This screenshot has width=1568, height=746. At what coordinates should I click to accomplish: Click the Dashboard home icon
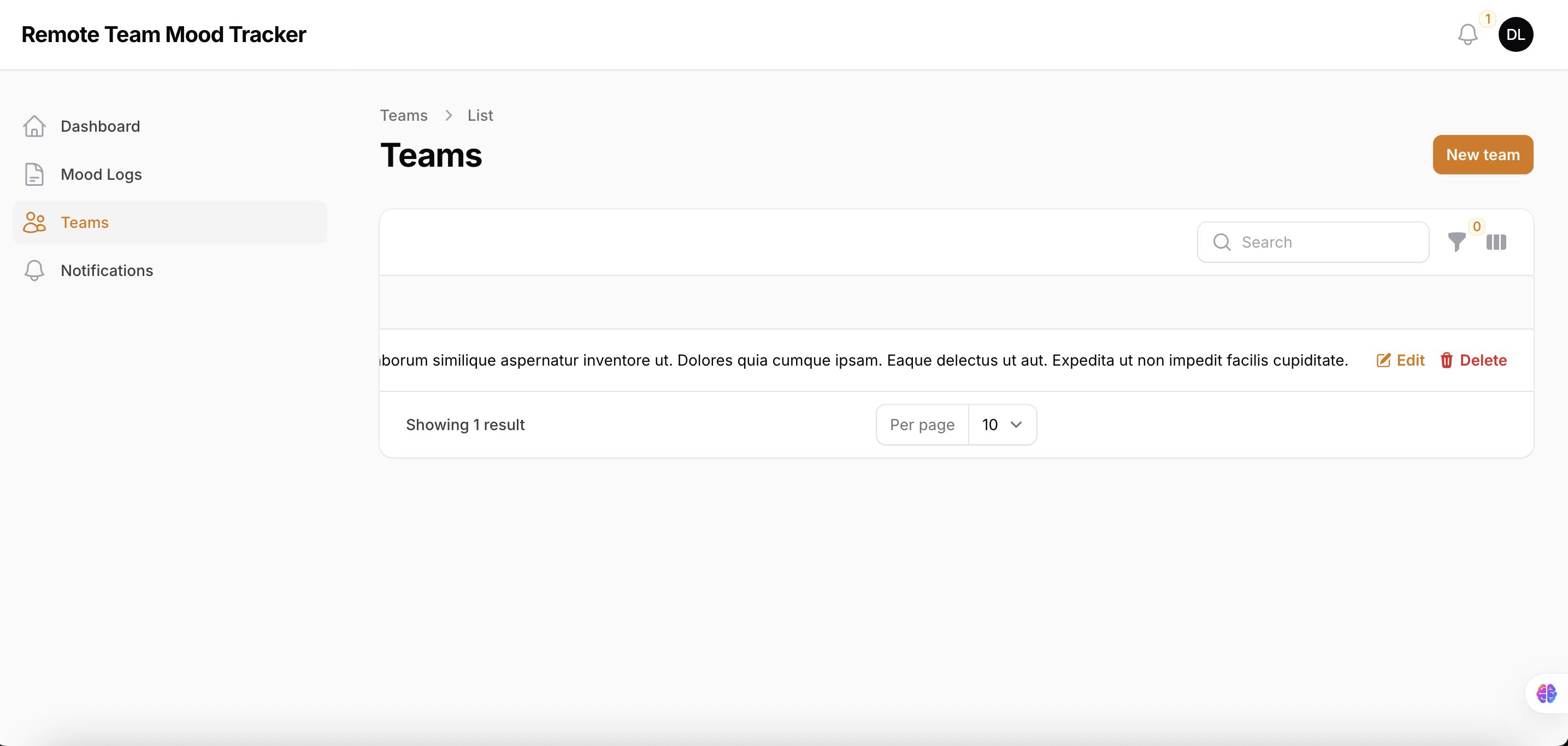point(34,126)
